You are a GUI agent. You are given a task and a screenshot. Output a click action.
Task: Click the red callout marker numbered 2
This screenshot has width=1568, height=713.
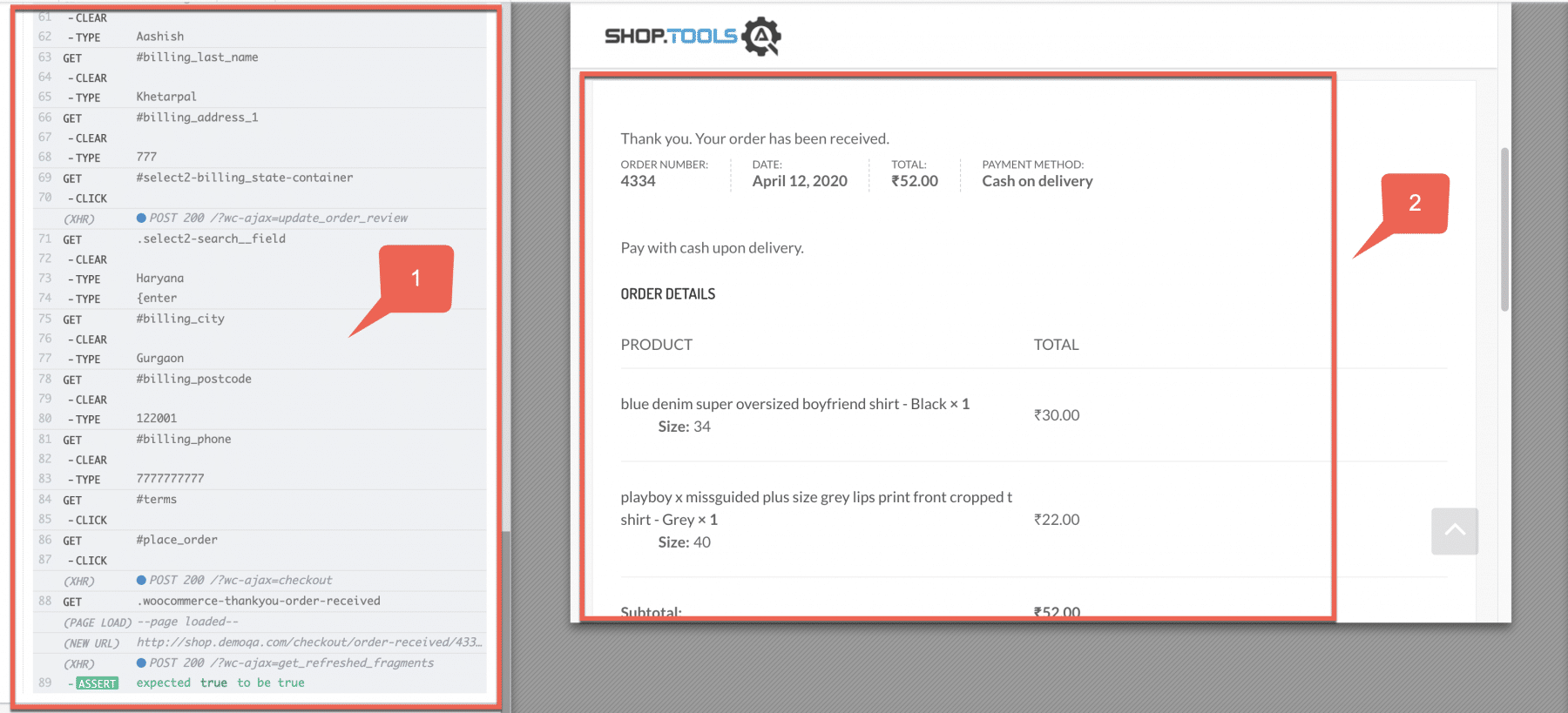tap(1415, 204)
